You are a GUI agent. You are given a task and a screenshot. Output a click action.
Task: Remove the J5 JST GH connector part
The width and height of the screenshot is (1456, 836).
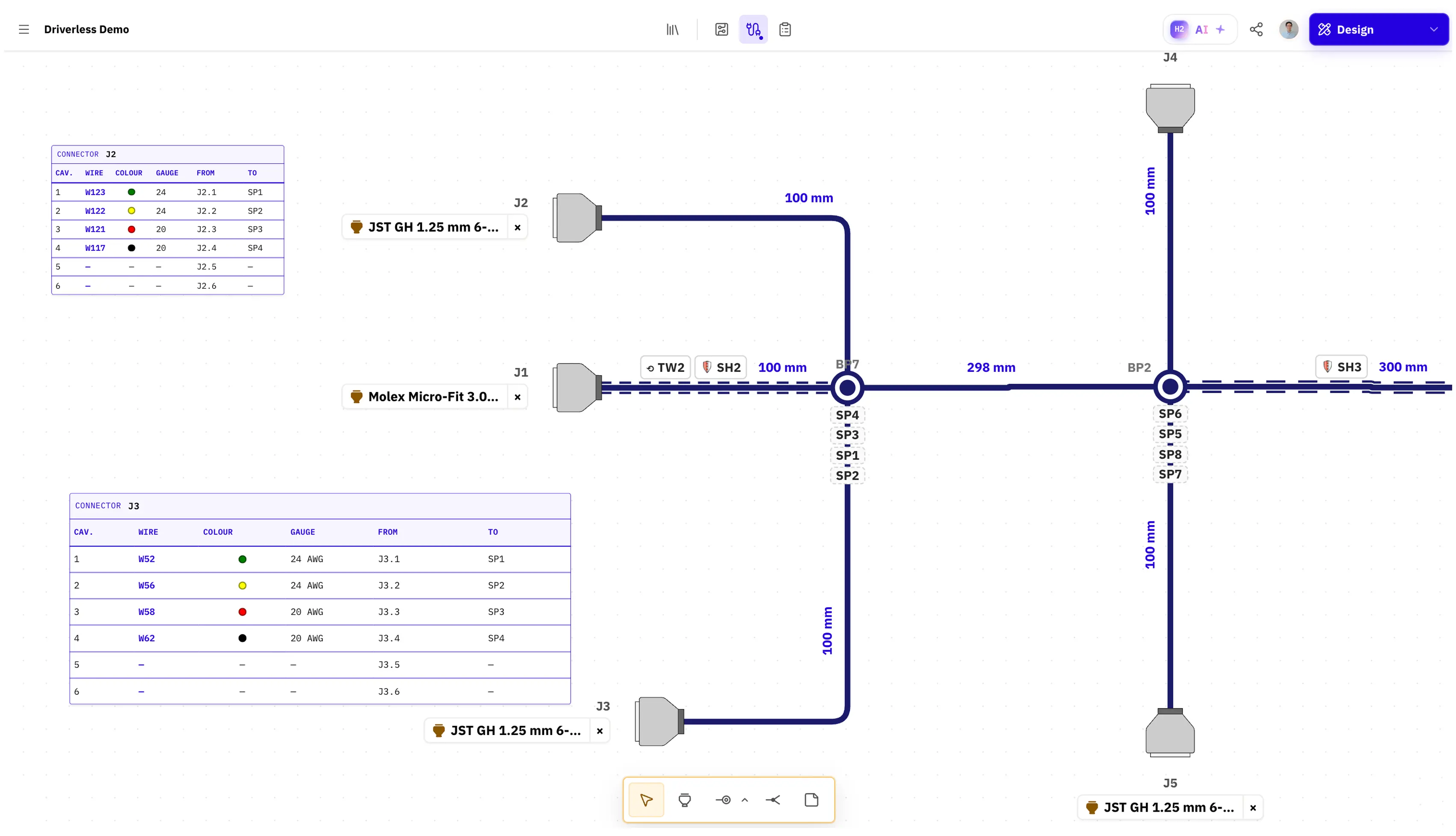click(x=1253, y=808)
